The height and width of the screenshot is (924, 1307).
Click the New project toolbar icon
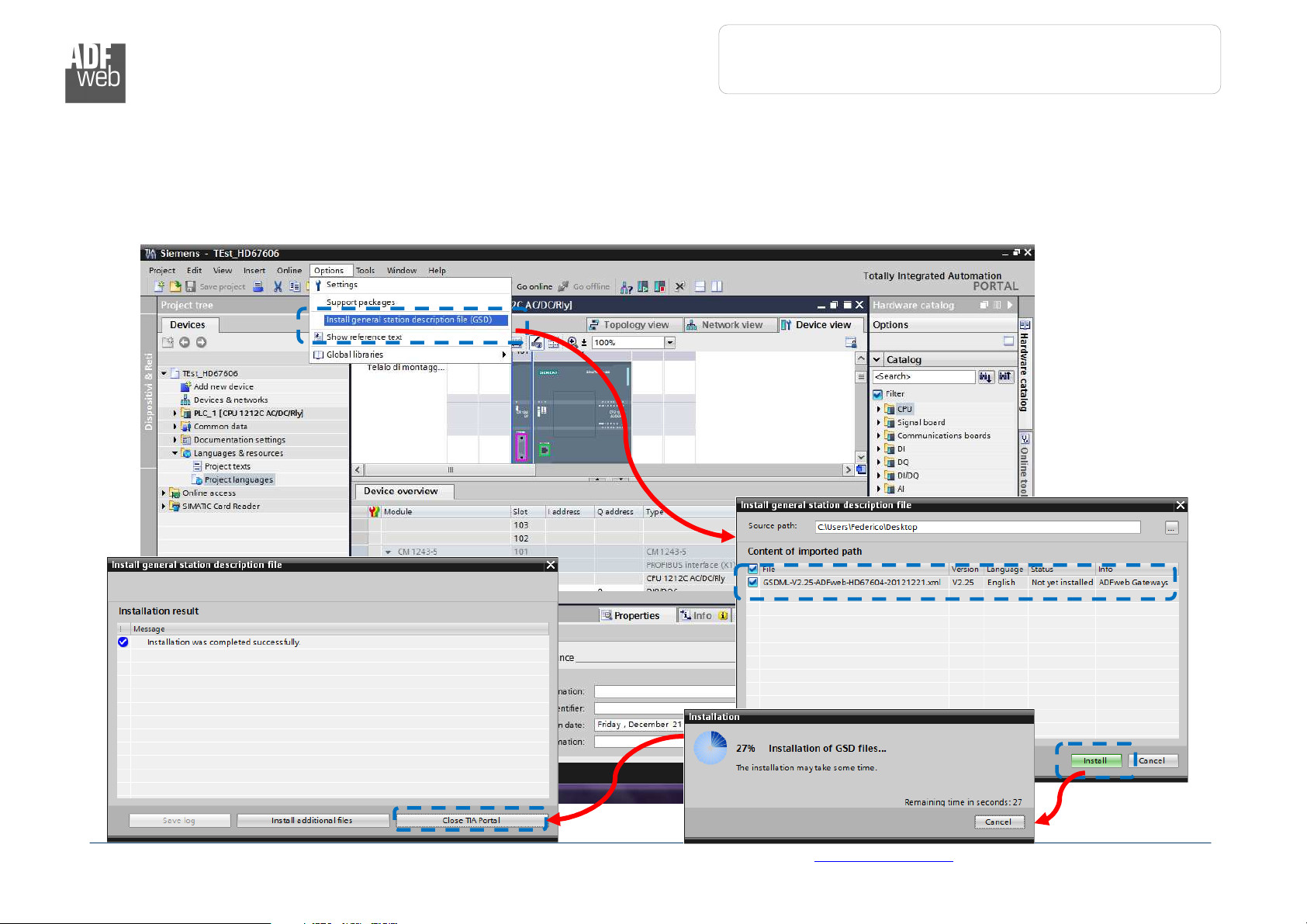[159, 286]
